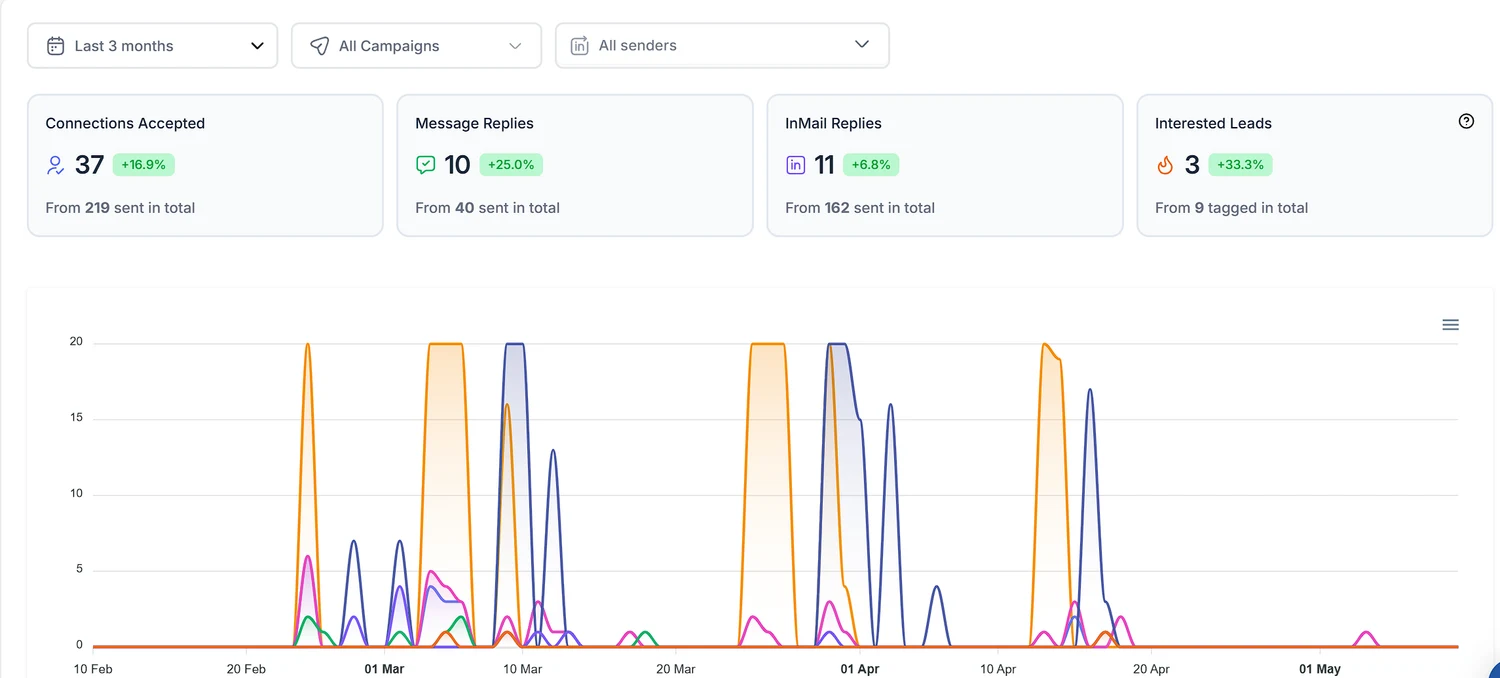Click the paper plane campaigns icon
Viewport: 1500px width, 678px height.
click(319, 46)
